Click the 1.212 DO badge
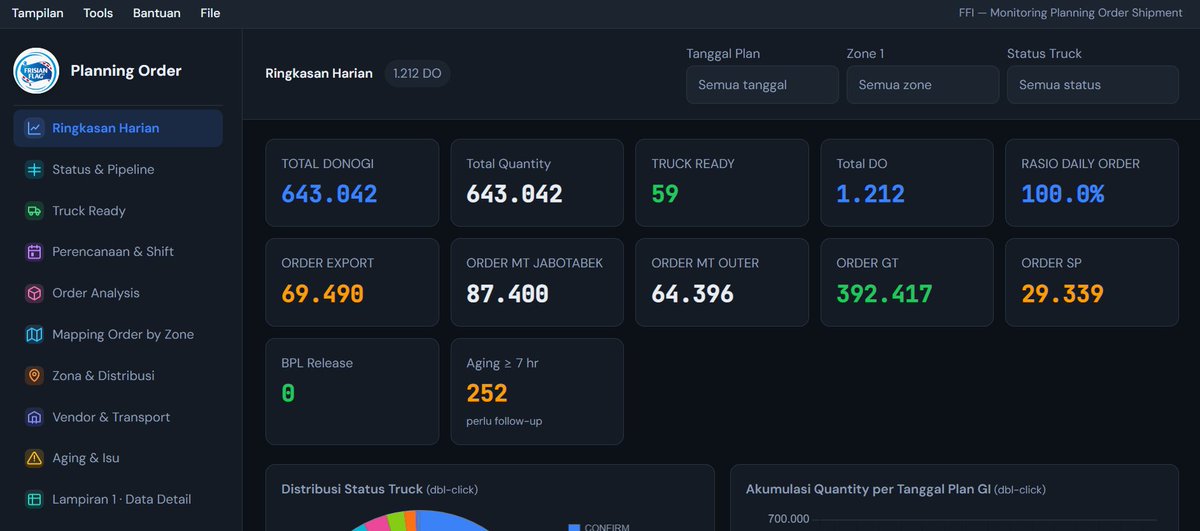Viewport: 1200px width, 531px height. [x=417, y=73]
